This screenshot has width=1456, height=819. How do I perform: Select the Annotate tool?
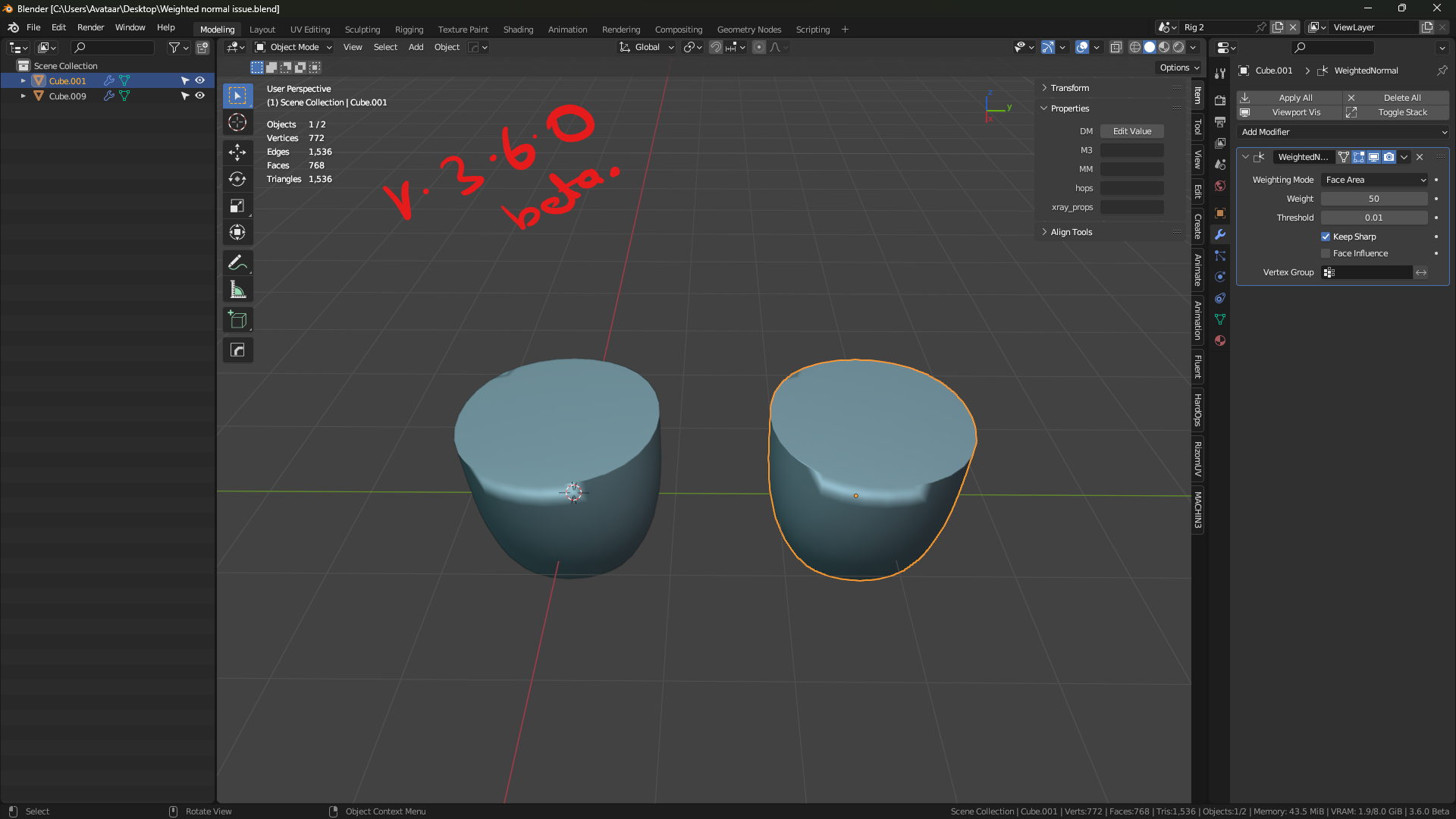237,262
